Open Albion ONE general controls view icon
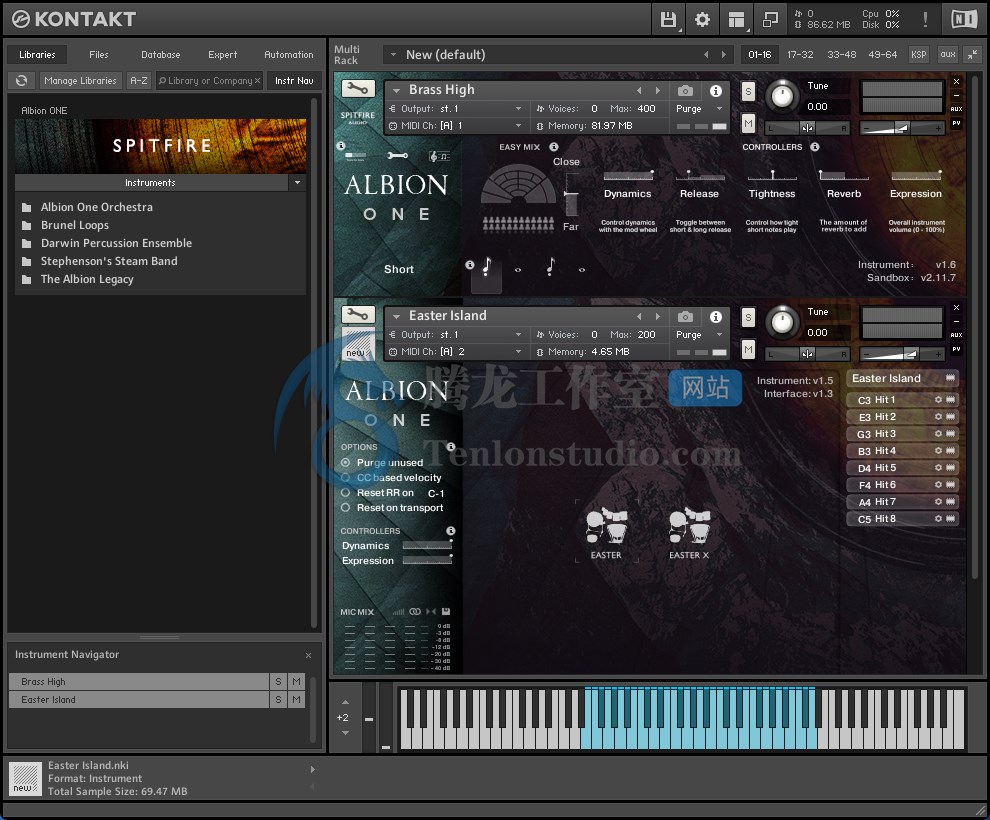This screenshot has width=990, height=820. [x=397, y=156]
